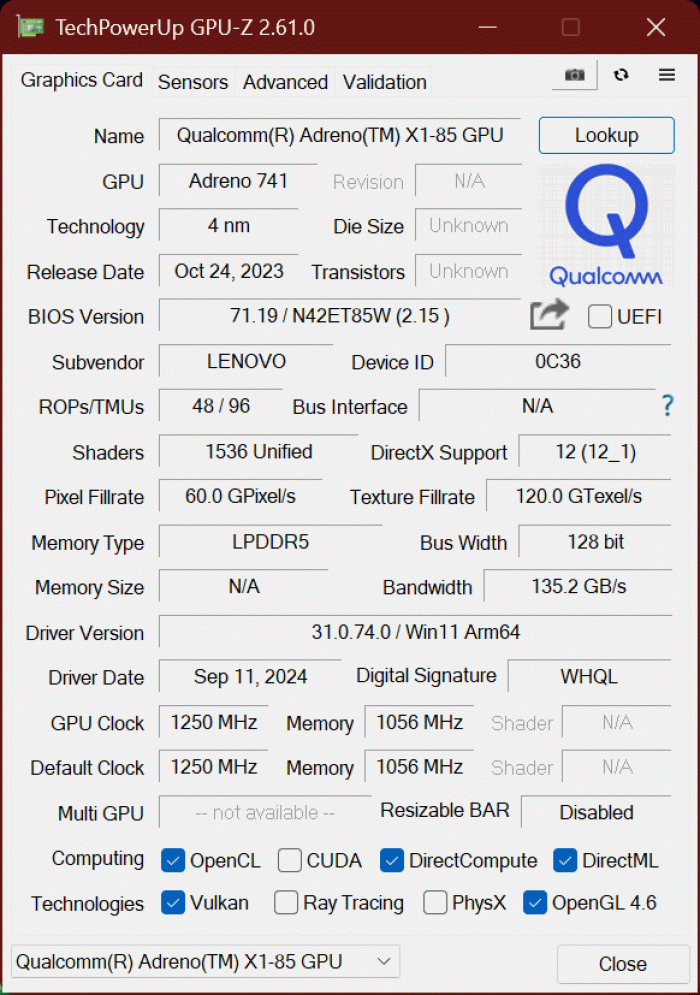
Task: Click the Lookup button
Action: pyautogui.click(x=607, y=135)
